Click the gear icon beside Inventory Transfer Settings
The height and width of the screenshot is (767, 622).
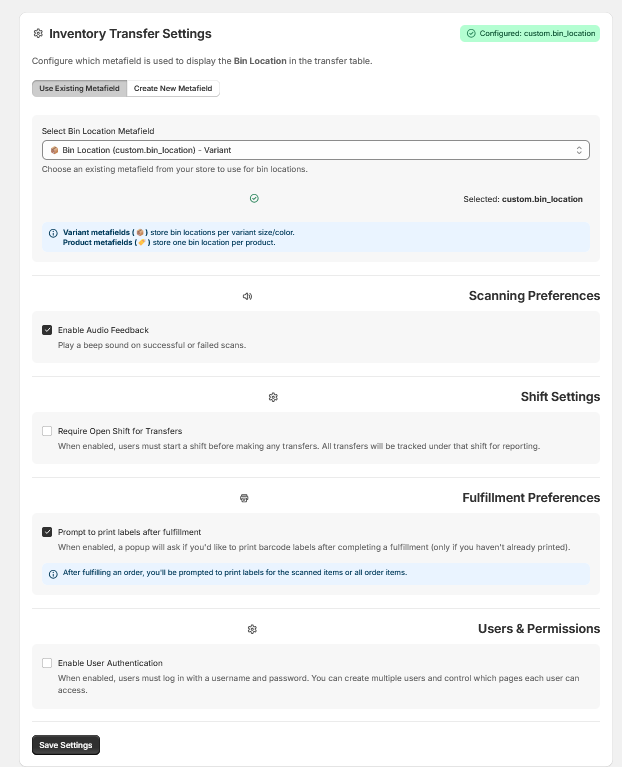point(38,33)
